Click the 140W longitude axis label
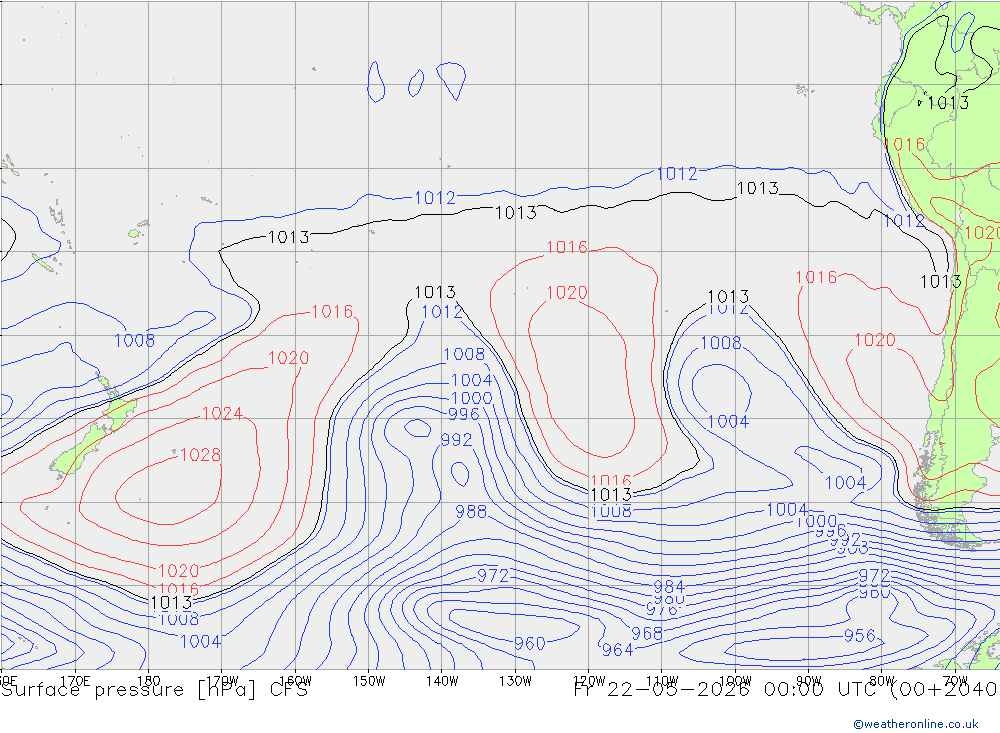Image resolution: width=1000 pixels, height=733 pixels. [442, 681]
